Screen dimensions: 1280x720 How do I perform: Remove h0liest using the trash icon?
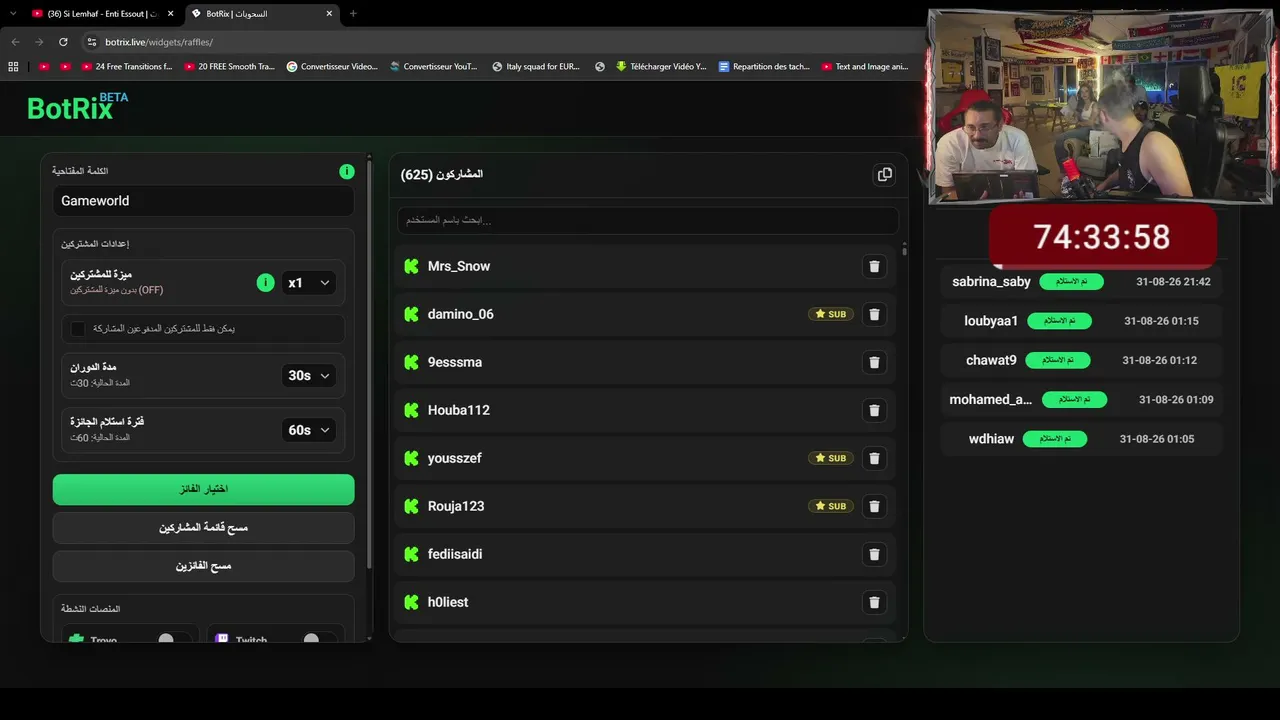(874, 602)
